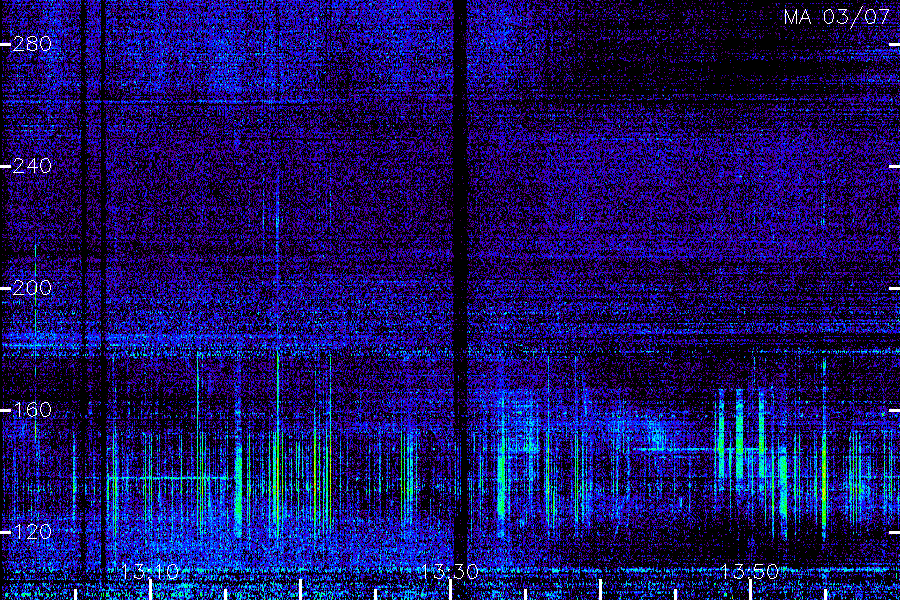
Task: Click the 13:30 time label
Action: click(x=450, y=571)
